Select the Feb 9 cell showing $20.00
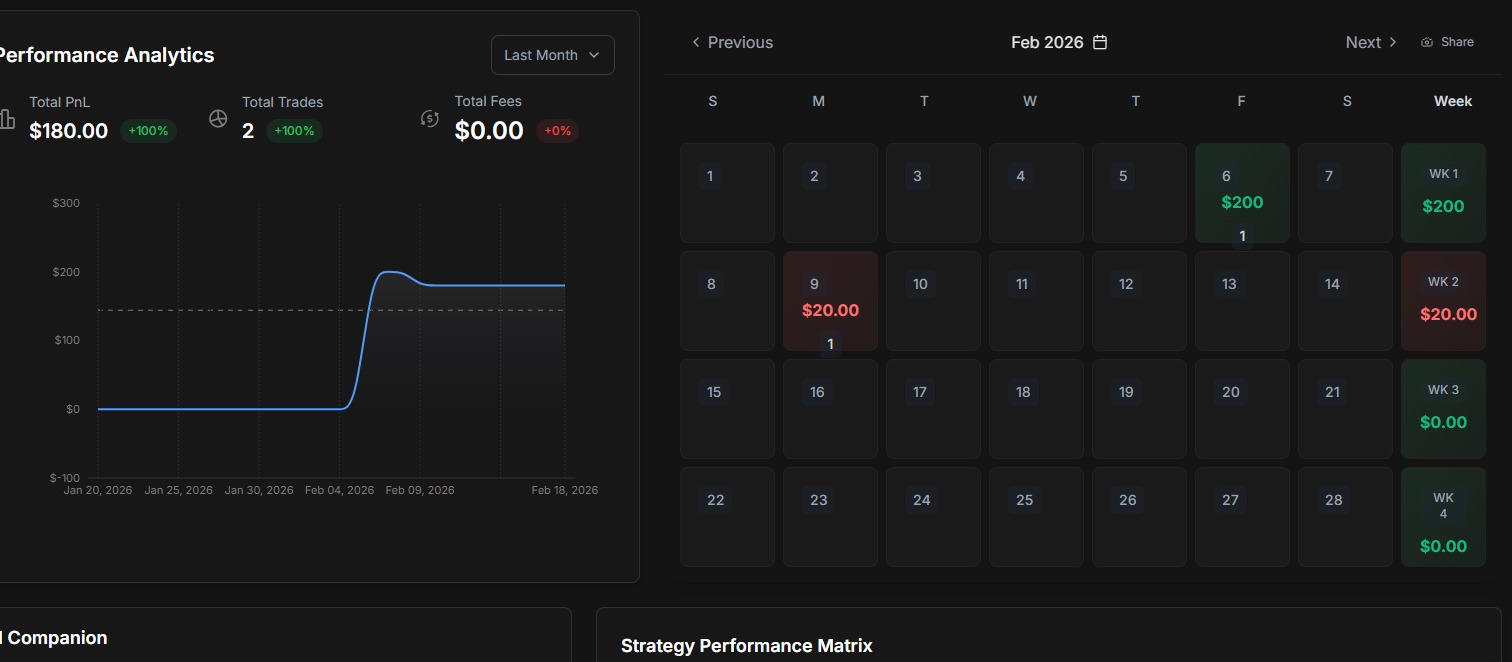The width and height of the screenshot is (1512, 662). click(829, 300)
